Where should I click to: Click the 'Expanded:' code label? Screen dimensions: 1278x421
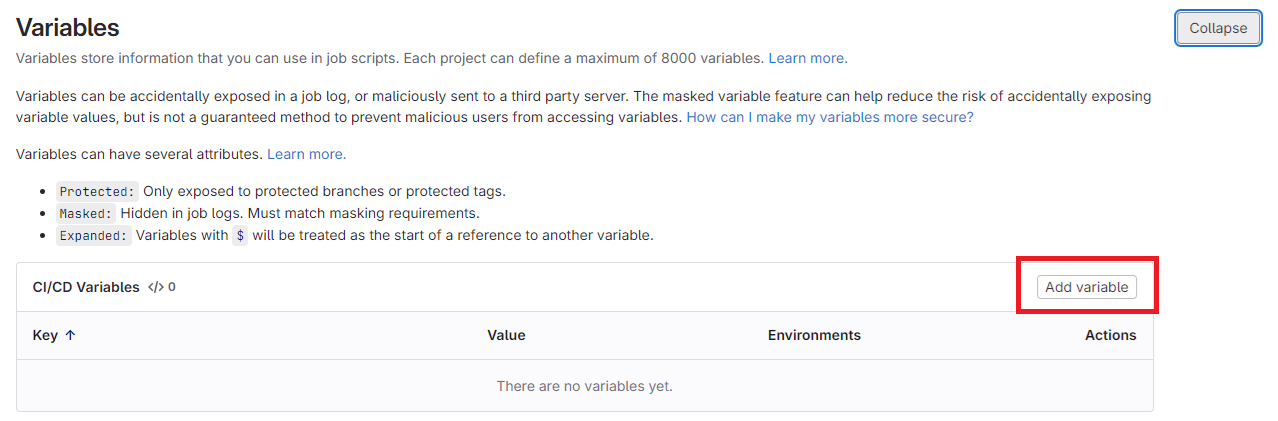click(x=93, y=236)
